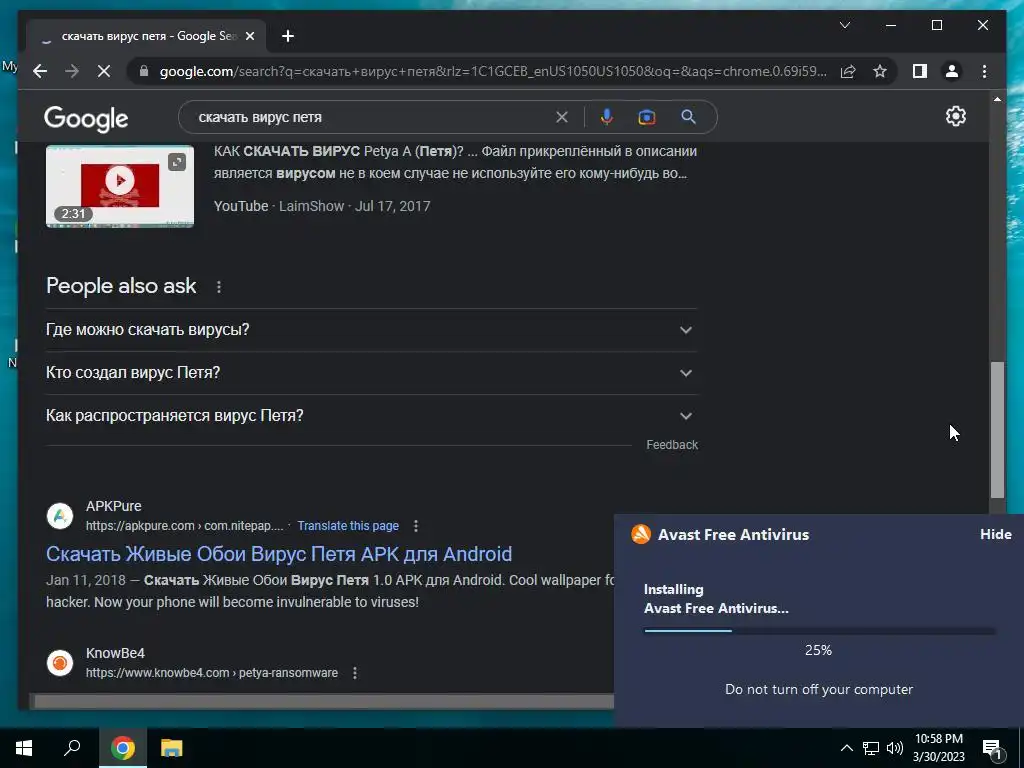Go to Google home via logo

point(86,119)
